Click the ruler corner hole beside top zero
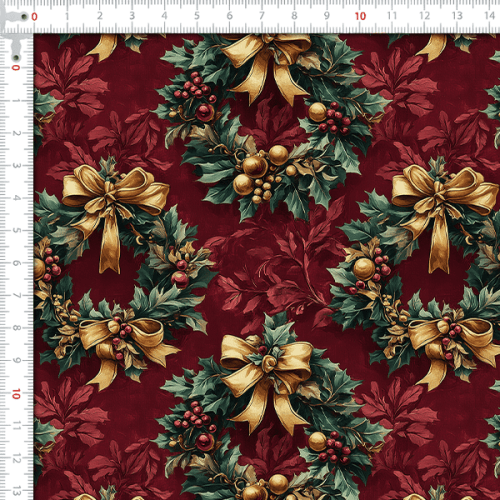500x500 pixels. [24, 17]
